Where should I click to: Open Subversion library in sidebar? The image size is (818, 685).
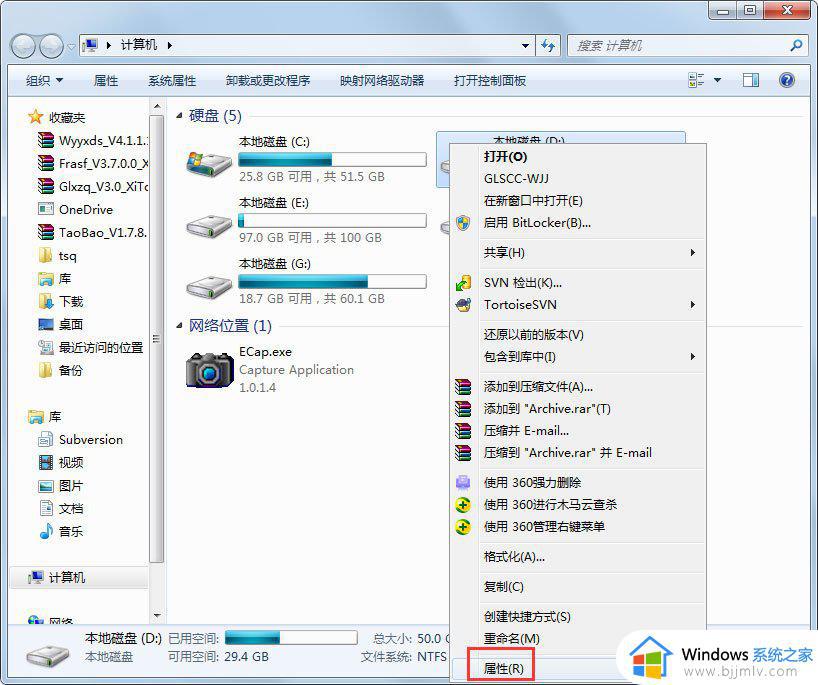click(81, 440)
